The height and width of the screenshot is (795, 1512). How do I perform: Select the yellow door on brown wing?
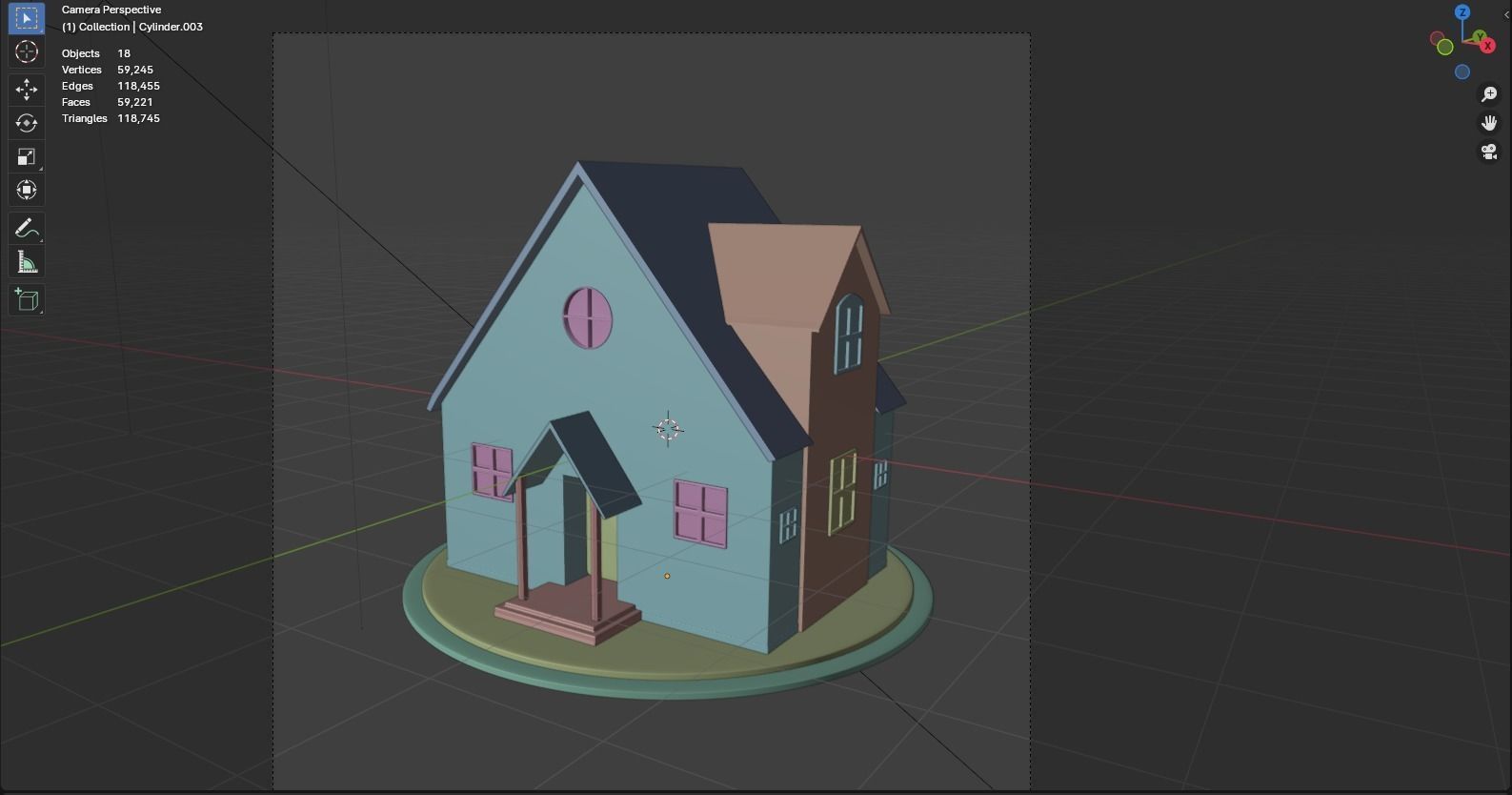tap(842, 493)
